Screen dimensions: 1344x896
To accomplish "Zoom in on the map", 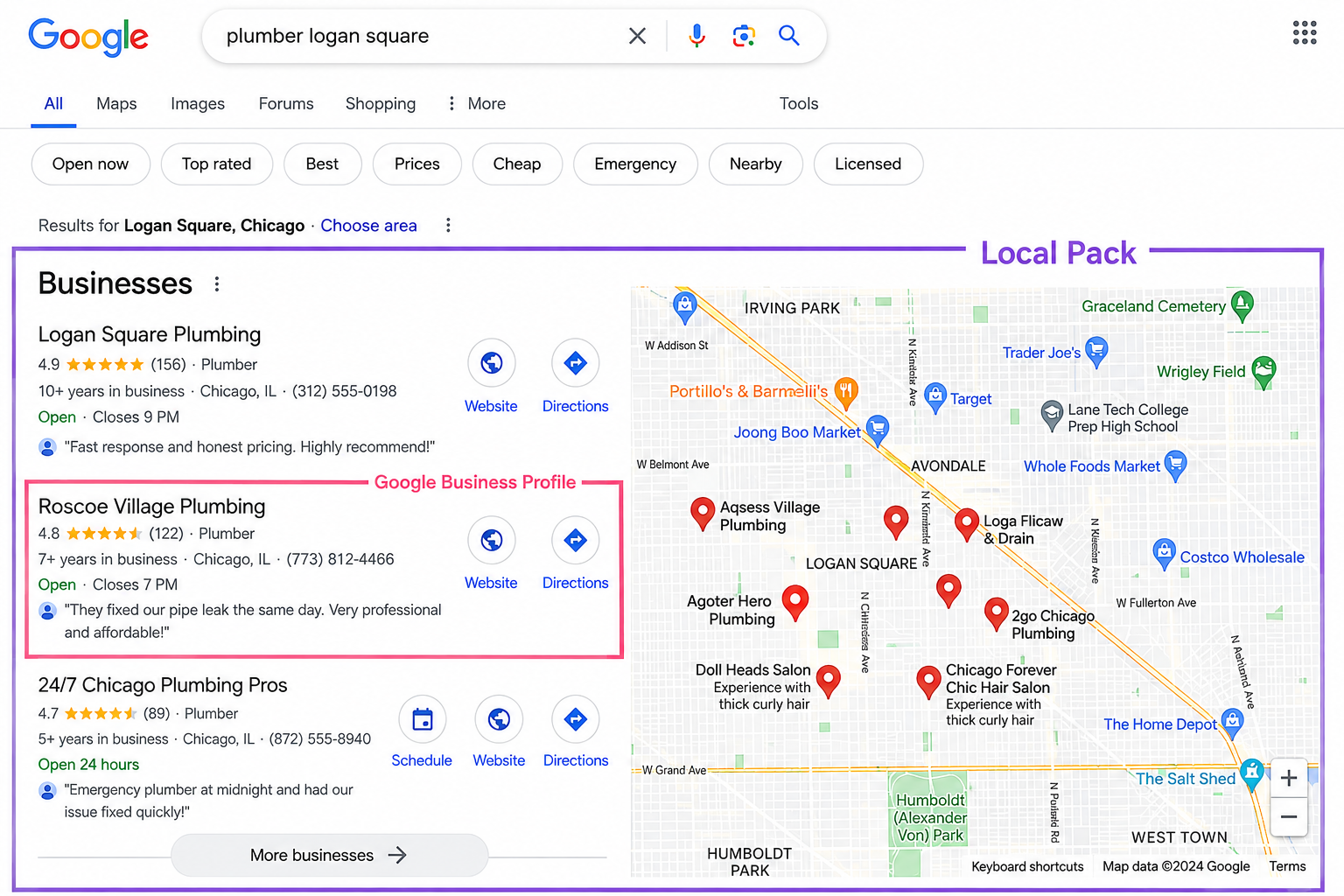I will (1289, 778).
